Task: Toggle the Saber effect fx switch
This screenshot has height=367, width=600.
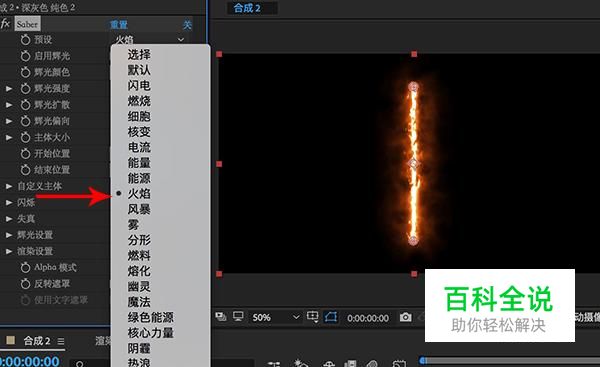Action: pos(5,24)
